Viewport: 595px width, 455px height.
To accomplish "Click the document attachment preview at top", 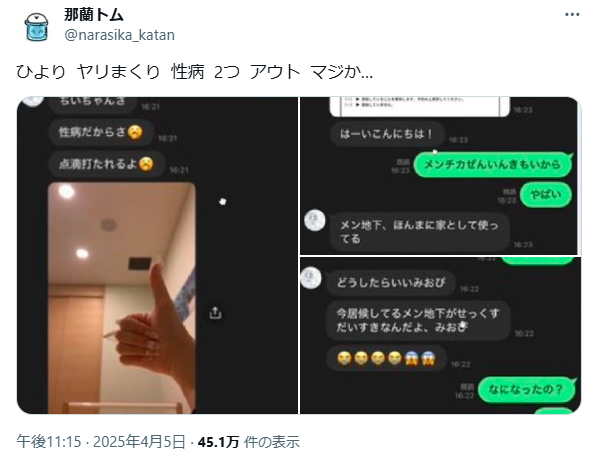I will click(420, 106).
